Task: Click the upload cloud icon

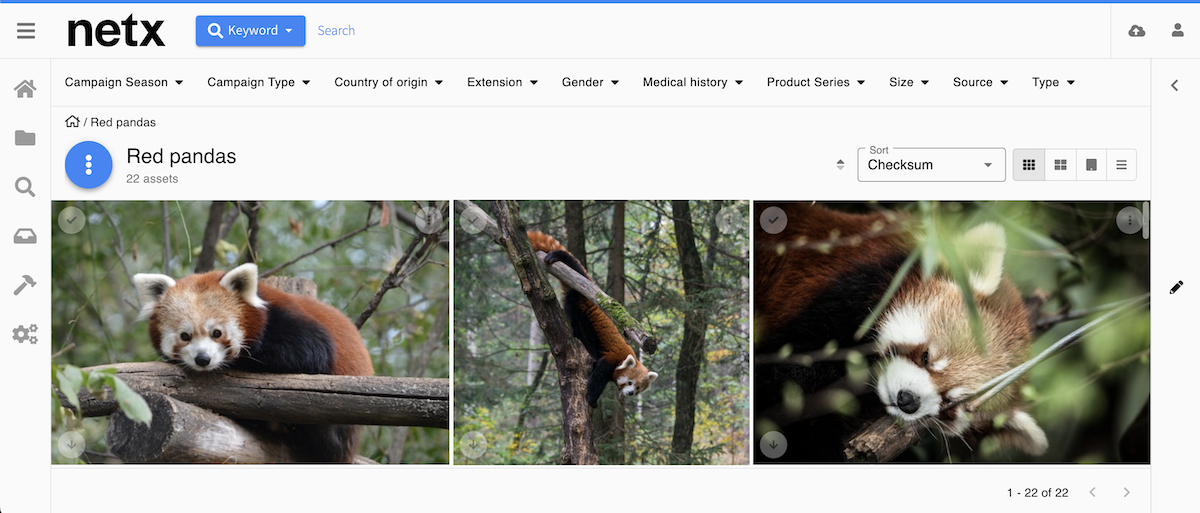Action: 1137,31
